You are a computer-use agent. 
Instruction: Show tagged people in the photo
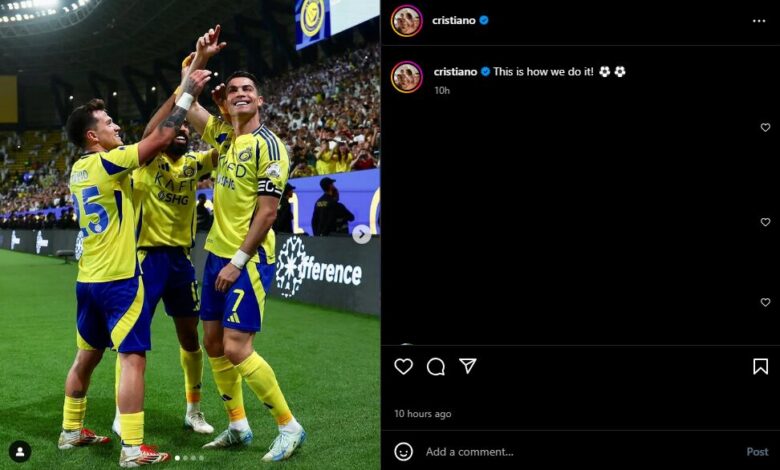20,452
